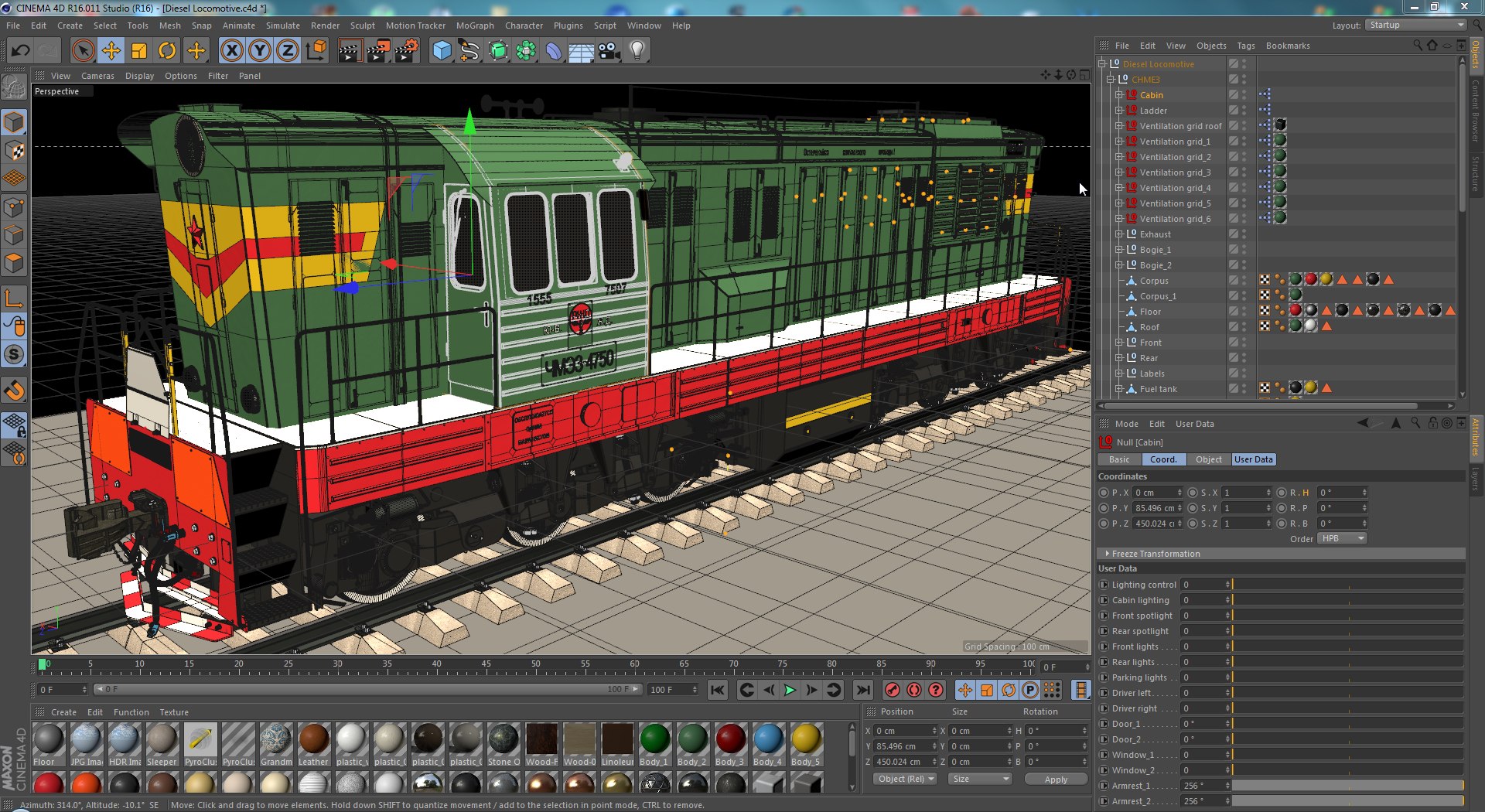Select the Scale tool
This screenshot has height=812, width=1485.
click(x=139, y=51)
